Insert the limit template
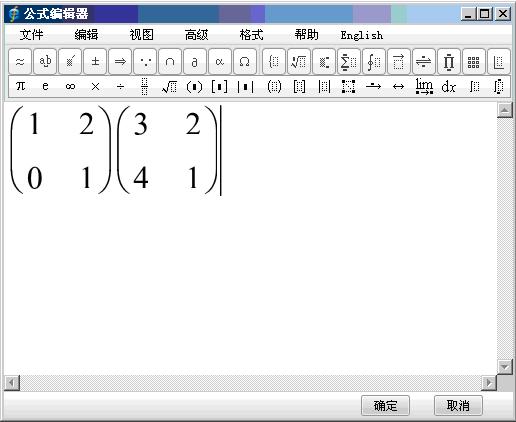The image size is (516, 422). coord(424,87)
